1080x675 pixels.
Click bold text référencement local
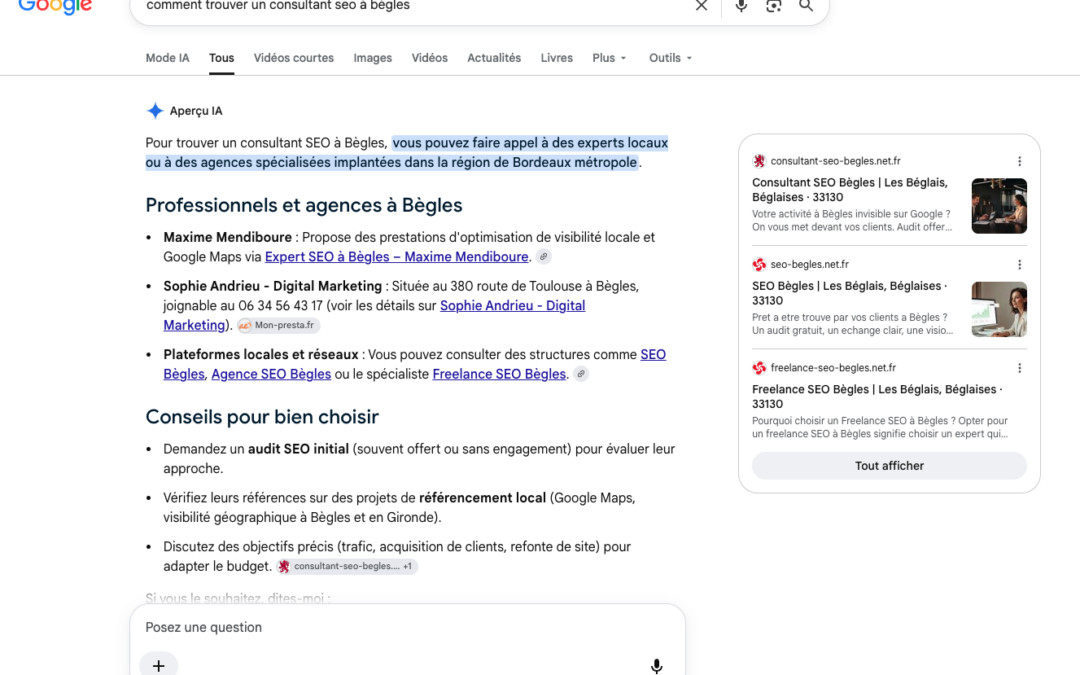(x=482, y=498)
